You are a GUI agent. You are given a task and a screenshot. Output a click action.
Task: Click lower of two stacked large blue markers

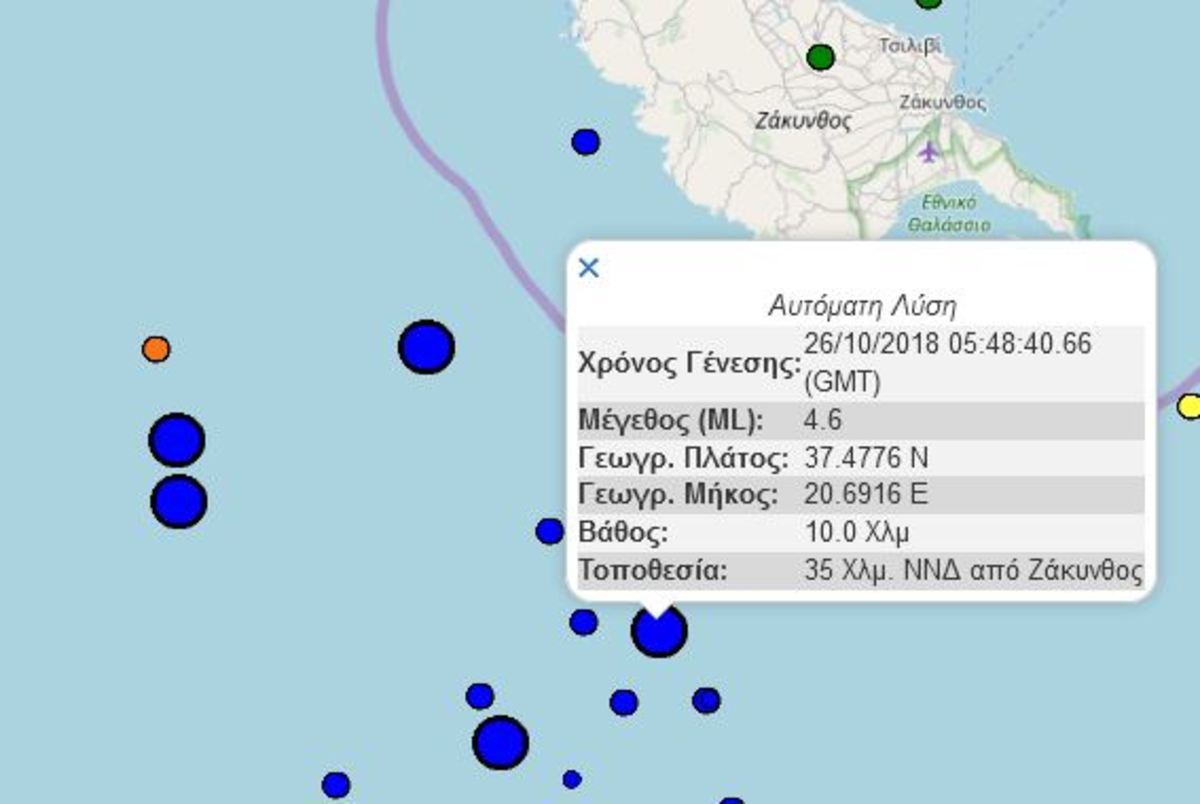point(179,501)
